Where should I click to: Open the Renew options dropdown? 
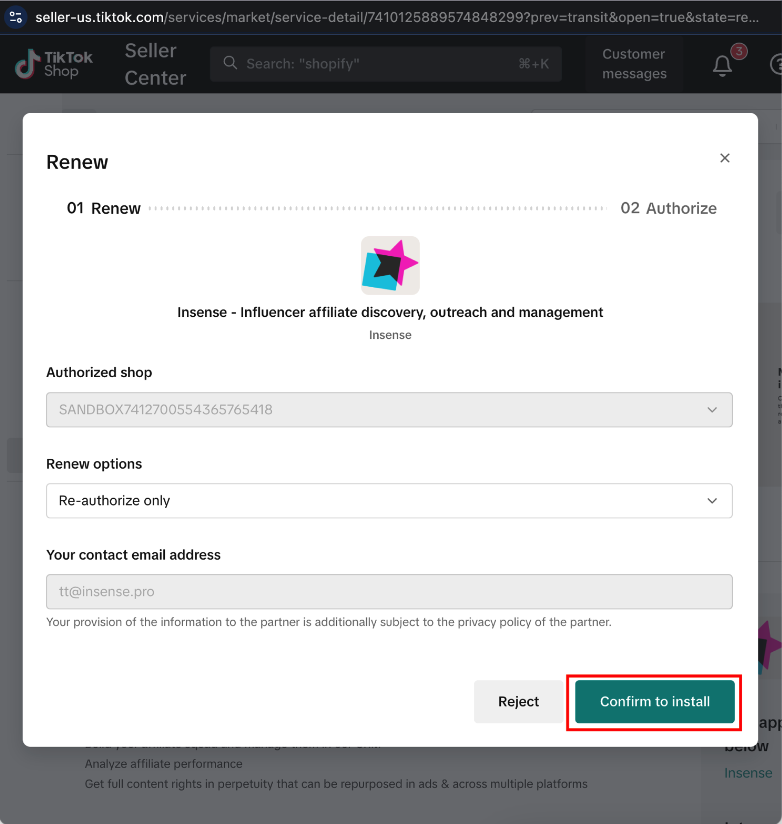tap(389, 500)
